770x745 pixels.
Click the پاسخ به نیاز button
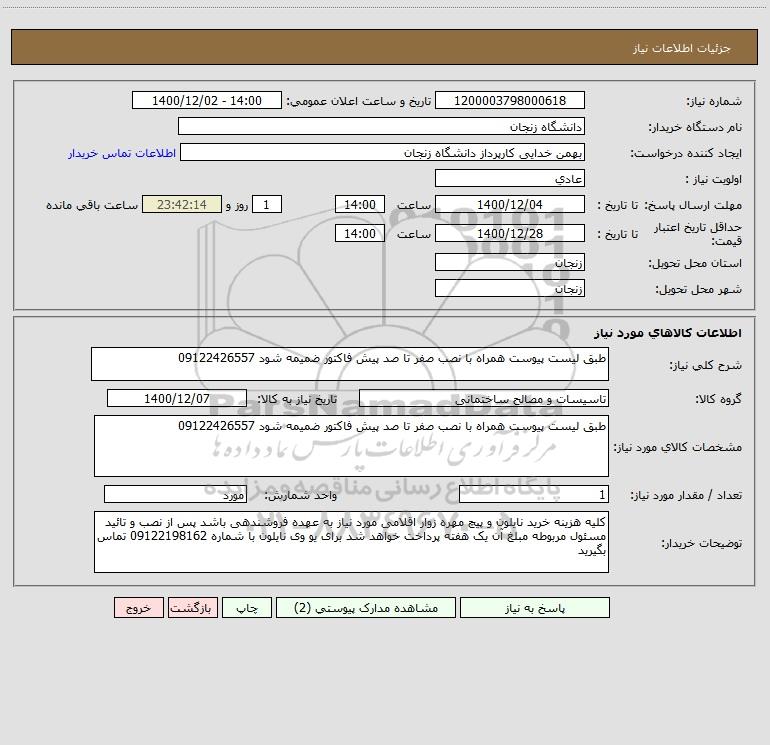point(535,607)
